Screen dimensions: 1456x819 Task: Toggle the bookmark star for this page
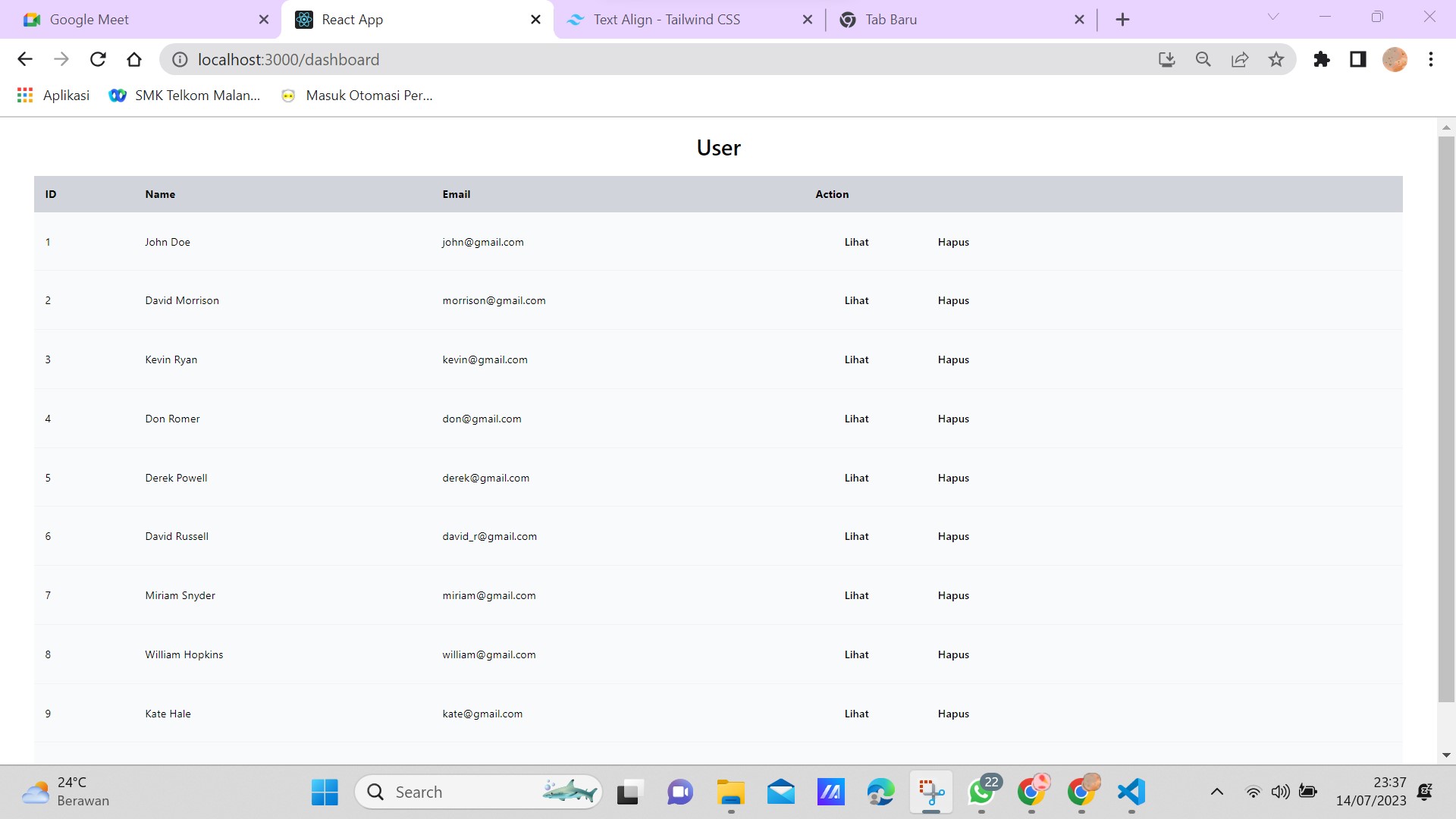point(1277,59)
